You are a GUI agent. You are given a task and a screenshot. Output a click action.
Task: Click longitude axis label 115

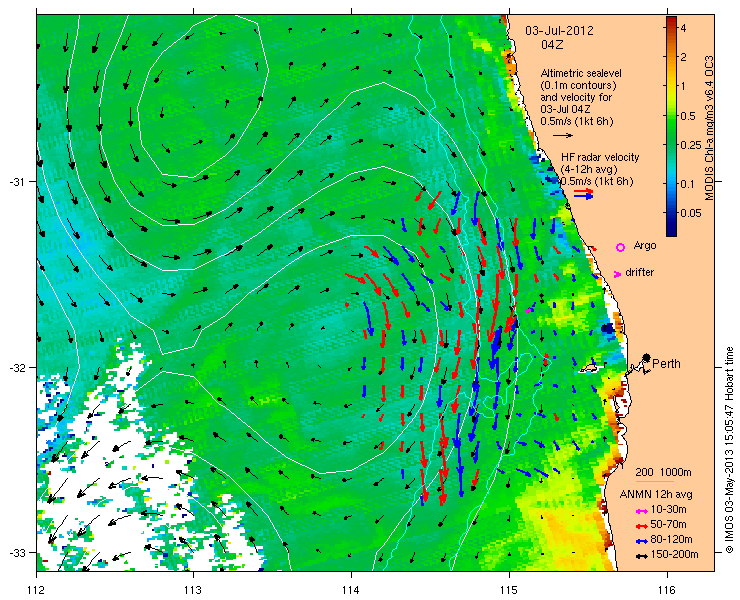[x=509, y=590]
